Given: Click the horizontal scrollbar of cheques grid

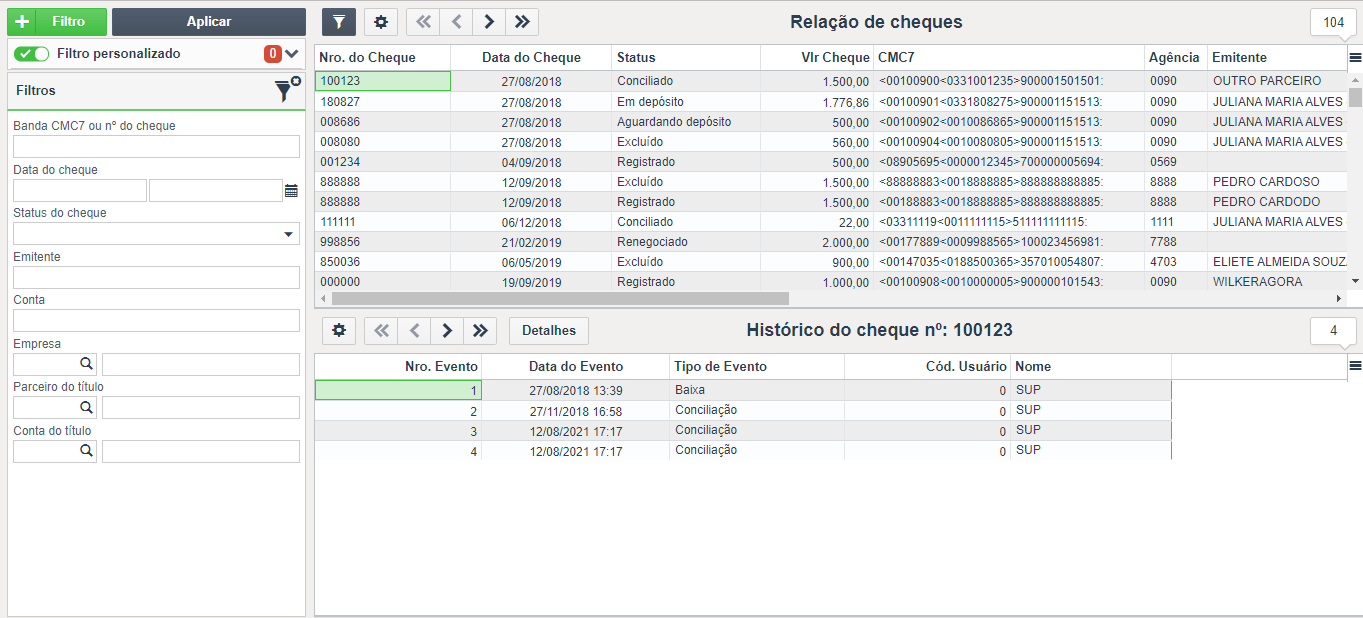Looking at the screenshot, I should (x=560, y=298).
